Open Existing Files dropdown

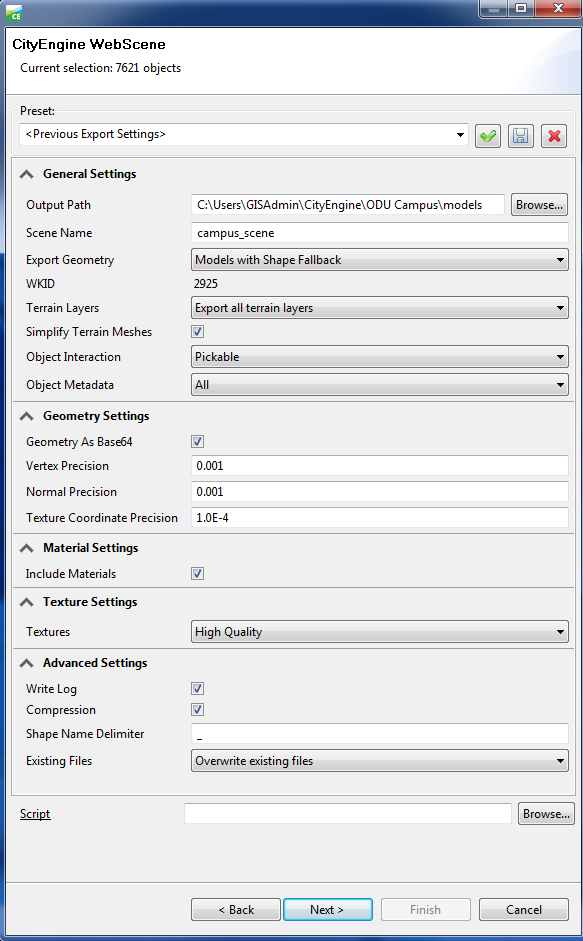pos(379,761)
